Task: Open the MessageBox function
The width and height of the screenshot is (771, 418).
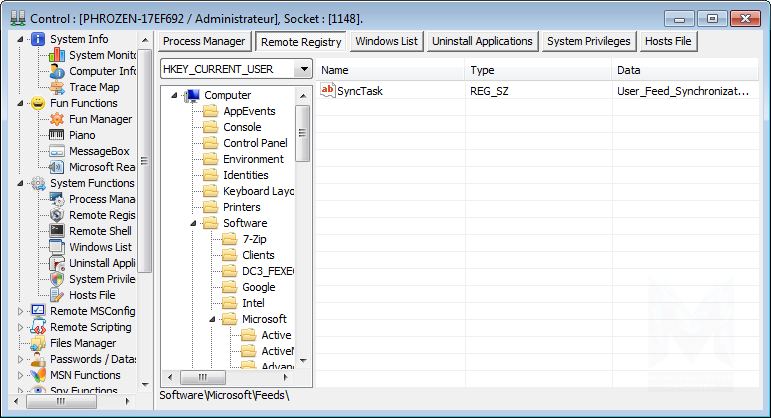Action: (98, 151)
